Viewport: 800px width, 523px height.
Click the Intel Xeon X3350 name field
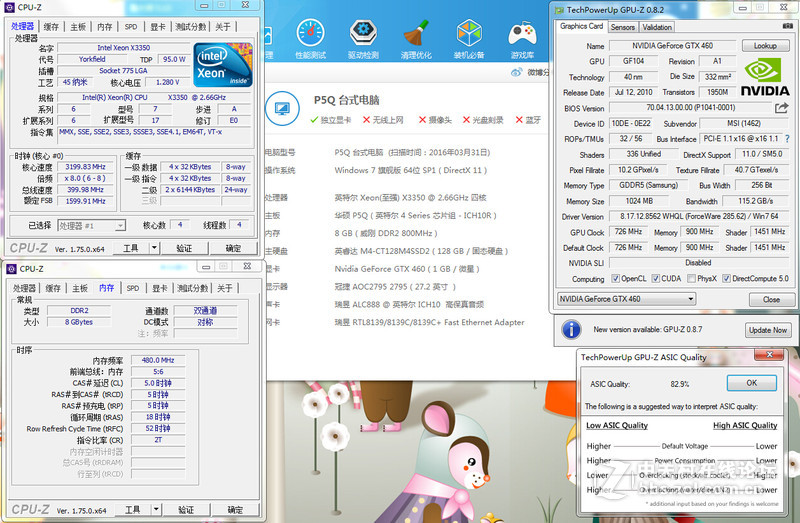123,47
